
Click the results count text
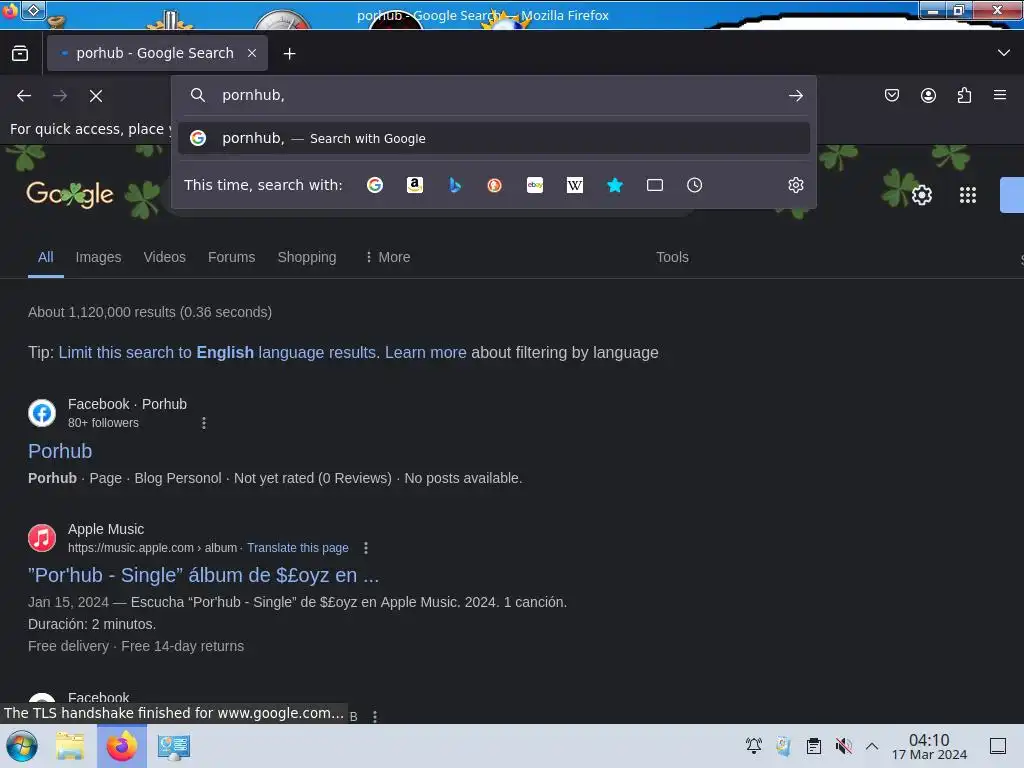point(150,312)
